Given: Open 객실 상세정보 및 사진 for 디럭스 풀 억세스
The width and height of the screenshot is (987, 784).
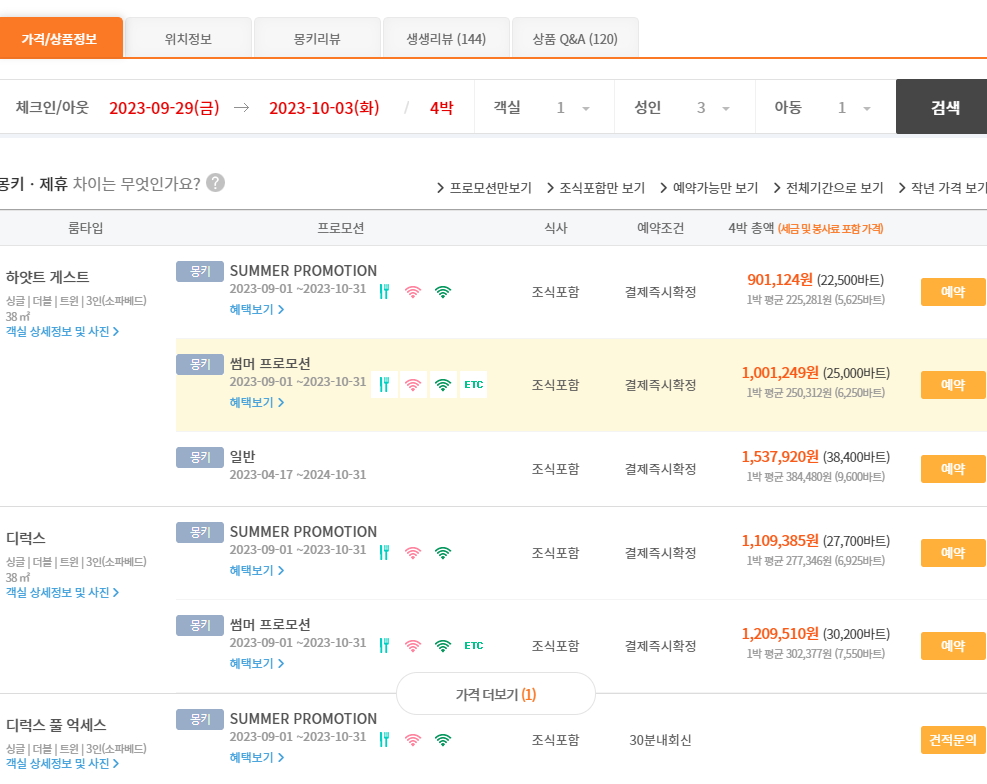Looking at the screenshot, I should (x=62, y=764).
